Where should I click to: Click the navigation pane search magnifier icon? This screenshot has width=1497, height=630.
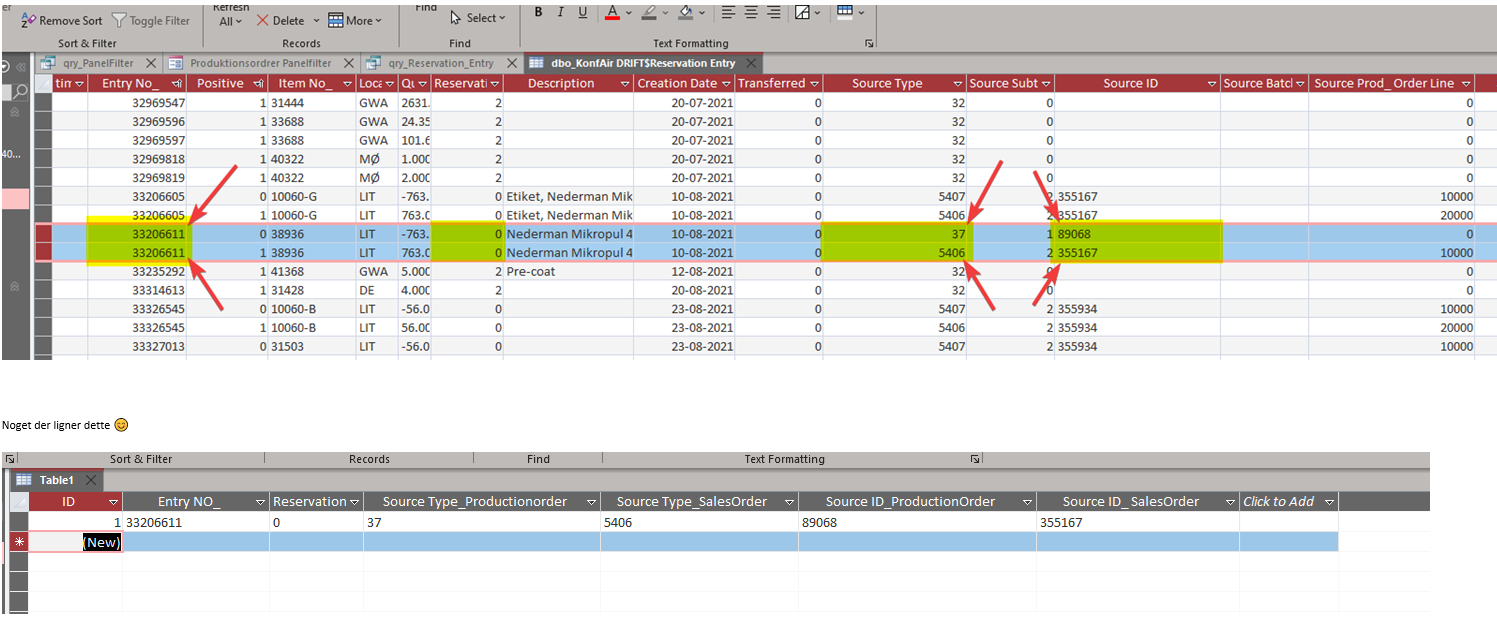click(x=20, y=92)
